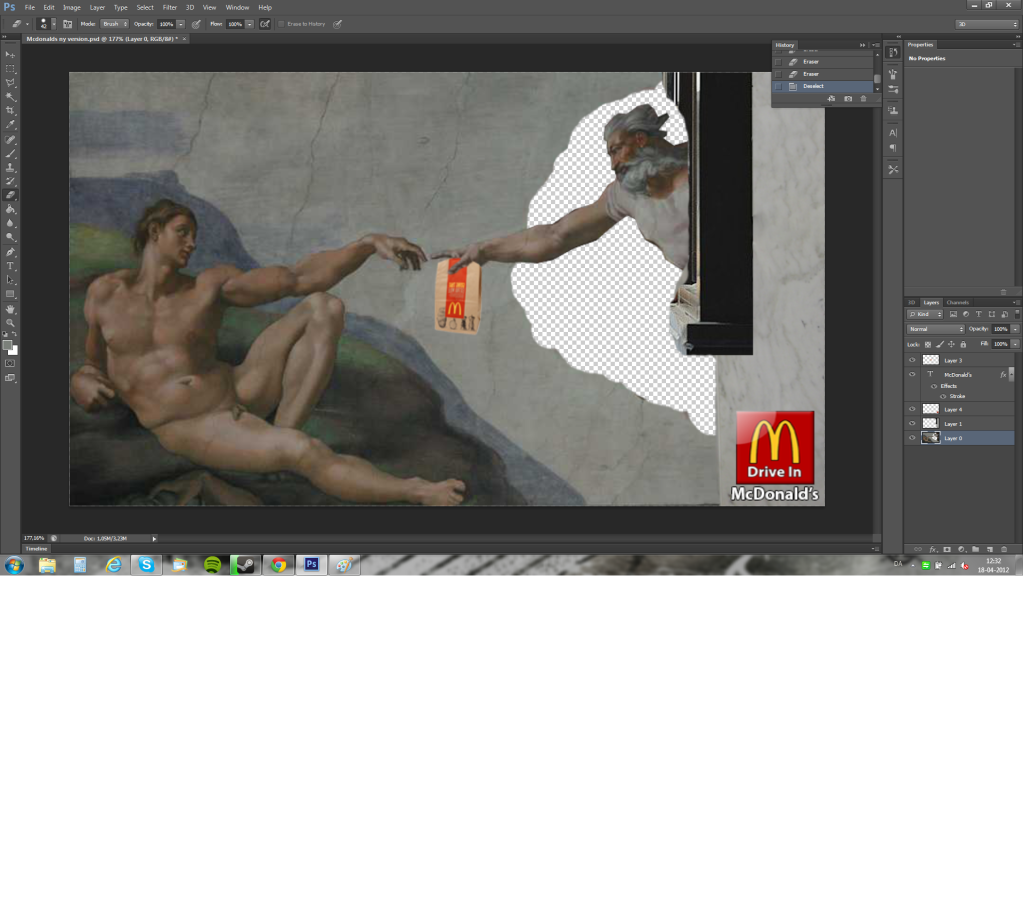Viewport: 1023px width, 908px height.
Task: Hide Layer 4 visibility
Action: [x=912, y=410]
